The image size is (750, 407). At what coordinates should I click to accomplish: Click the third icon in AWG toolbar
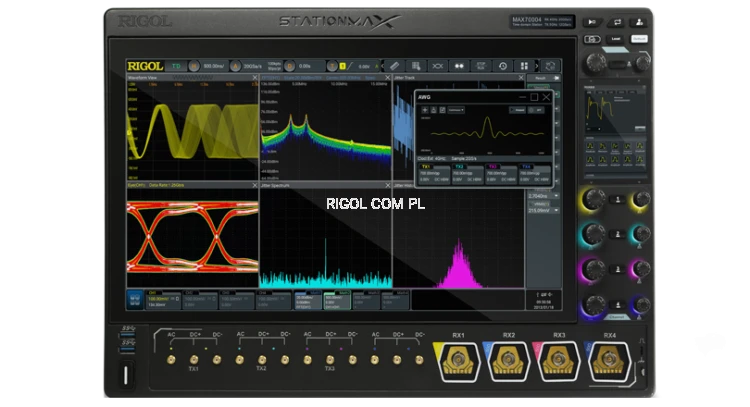click(x=442, y=110)
